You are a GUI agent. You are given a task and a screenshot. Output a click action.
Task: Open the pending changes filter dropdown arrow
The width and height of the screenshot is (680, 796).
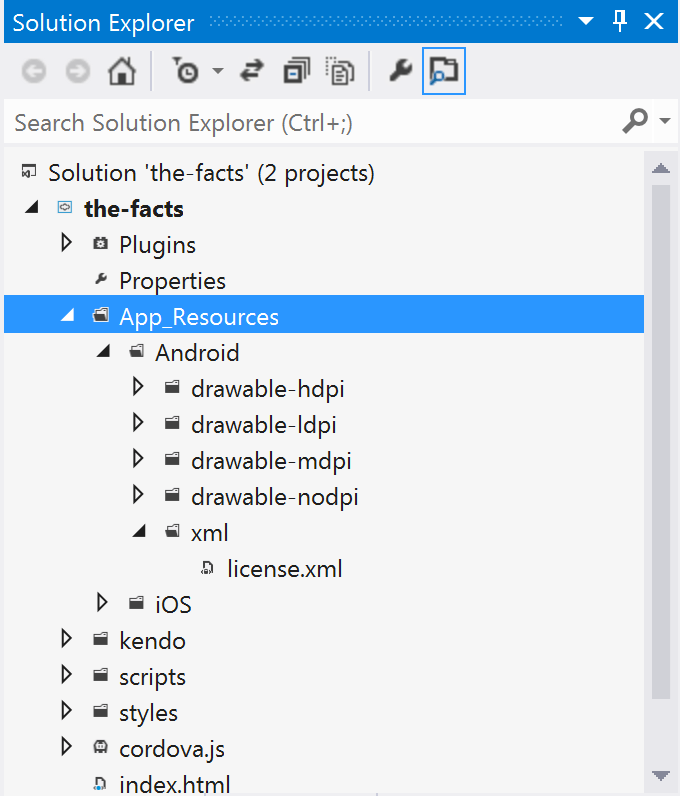(218, 71)
